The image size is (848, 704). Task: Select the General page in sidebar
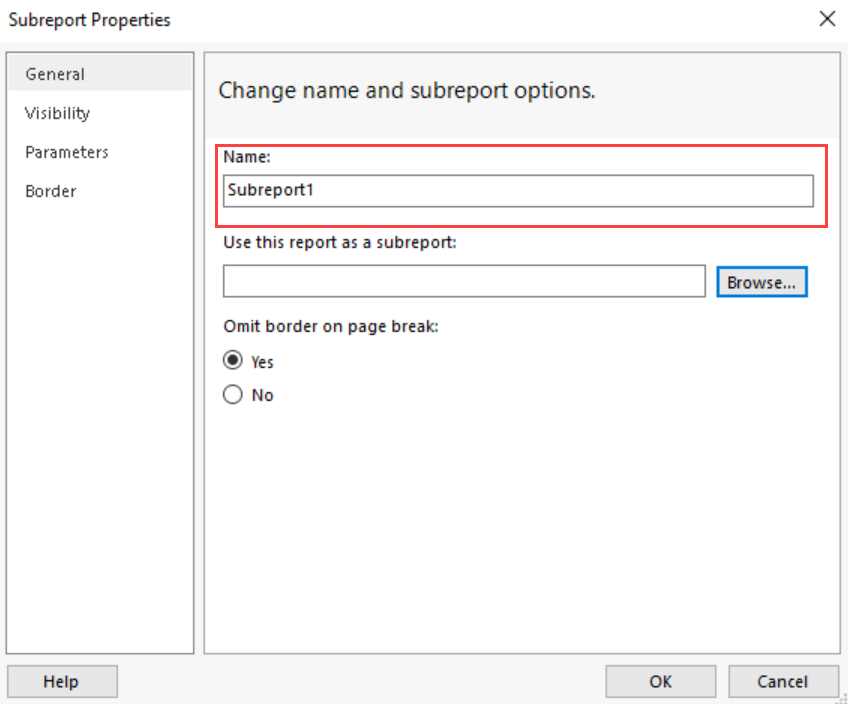coord(55,73)
